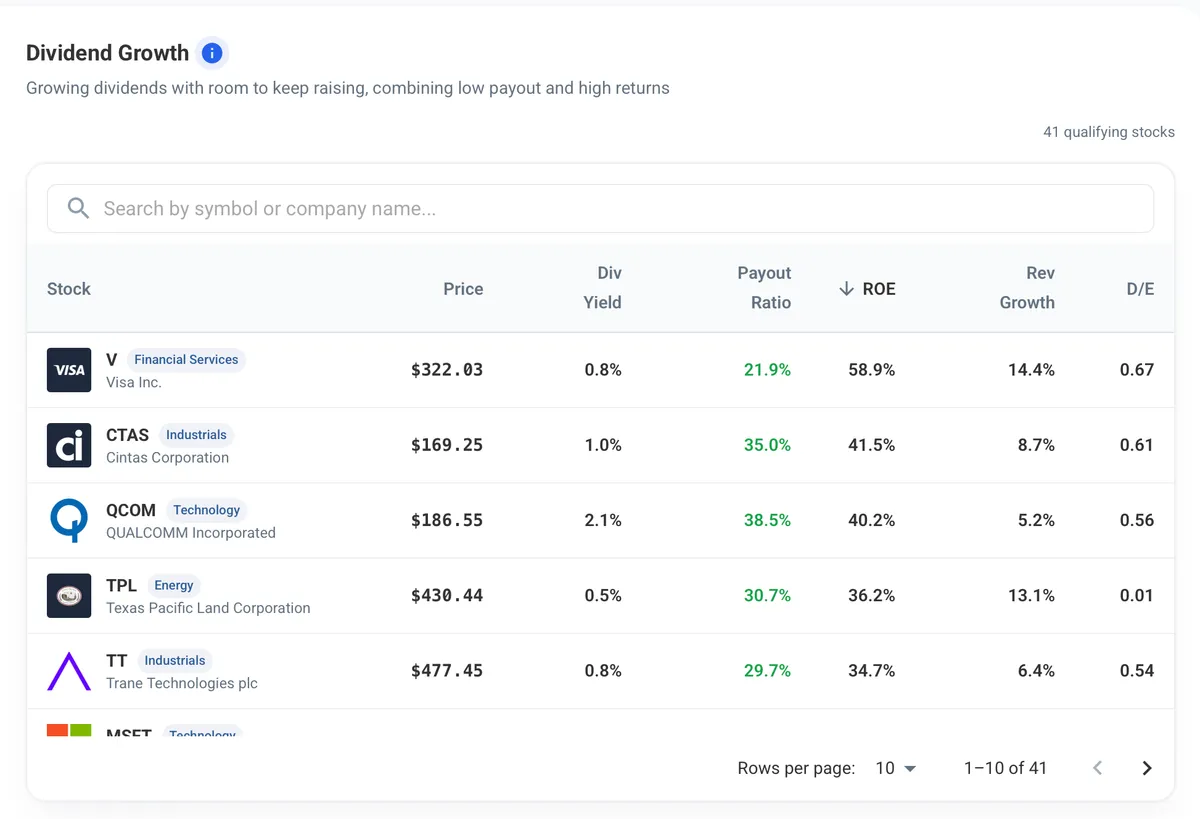
Task: Click the Trane Technologies logo
Action: click(x=69, y=670)
